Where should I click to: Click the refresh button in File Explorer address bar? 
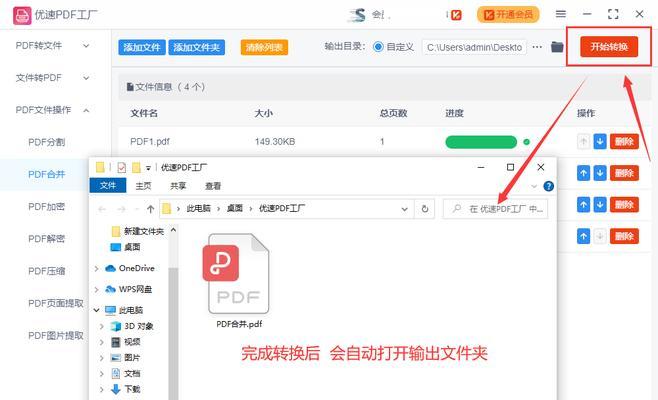pos(425,209)
